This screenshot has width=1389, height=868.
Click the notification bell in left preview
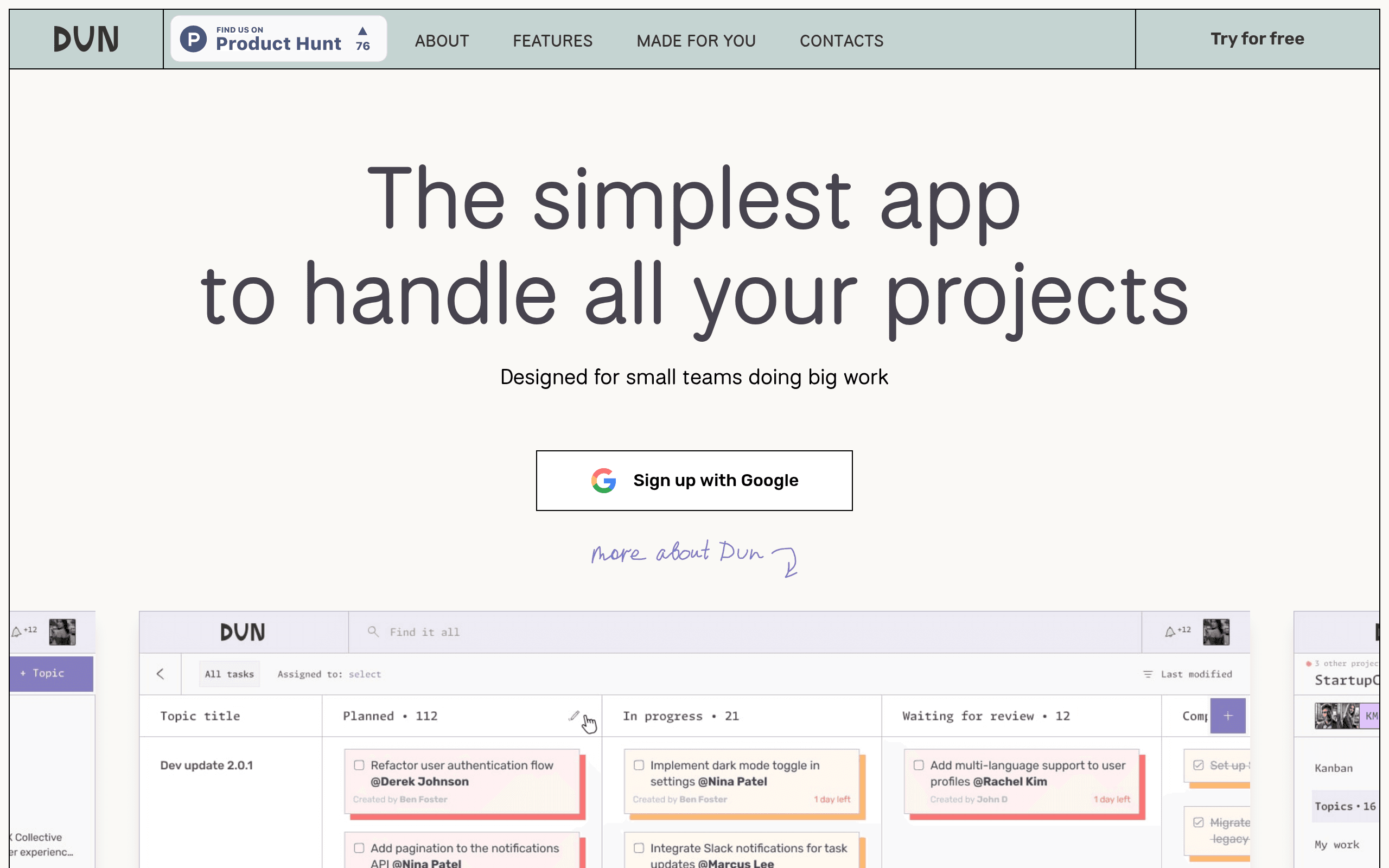pos(23,631)
